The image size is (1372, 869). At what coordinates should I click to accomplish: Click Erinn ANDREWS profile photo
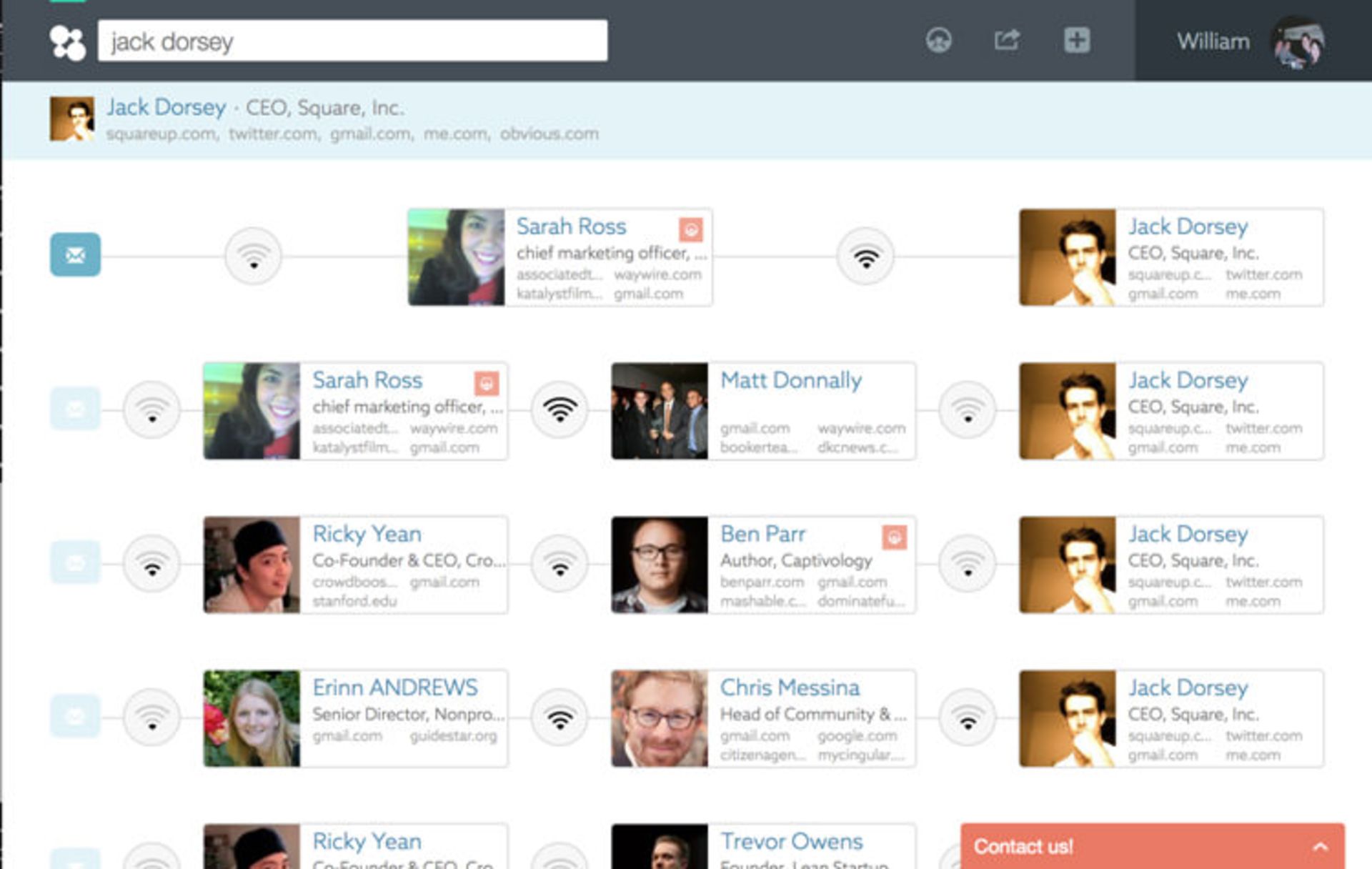[252, 718]
